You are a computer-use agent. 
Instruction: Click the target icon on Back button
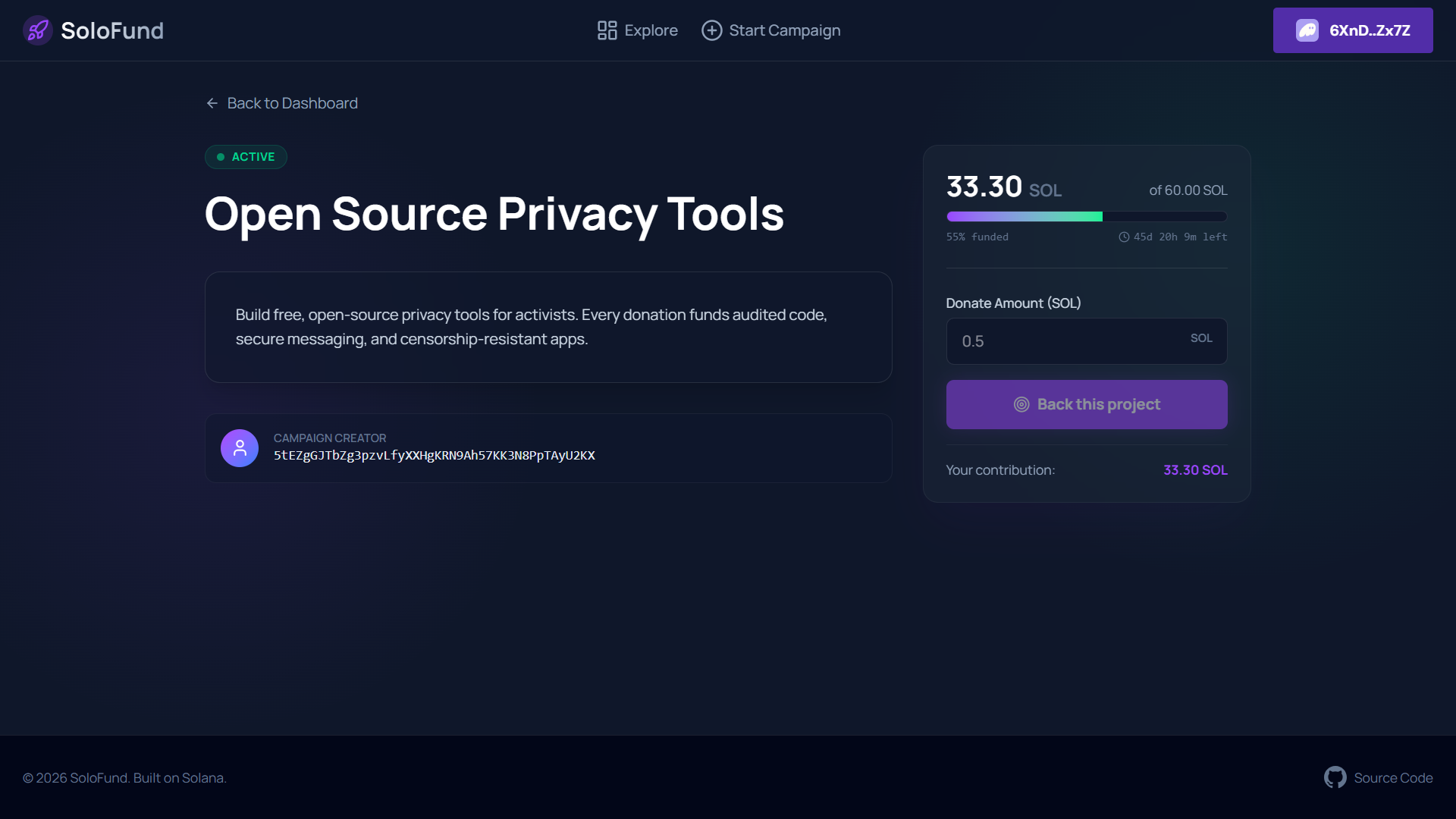click(1021, 404)
